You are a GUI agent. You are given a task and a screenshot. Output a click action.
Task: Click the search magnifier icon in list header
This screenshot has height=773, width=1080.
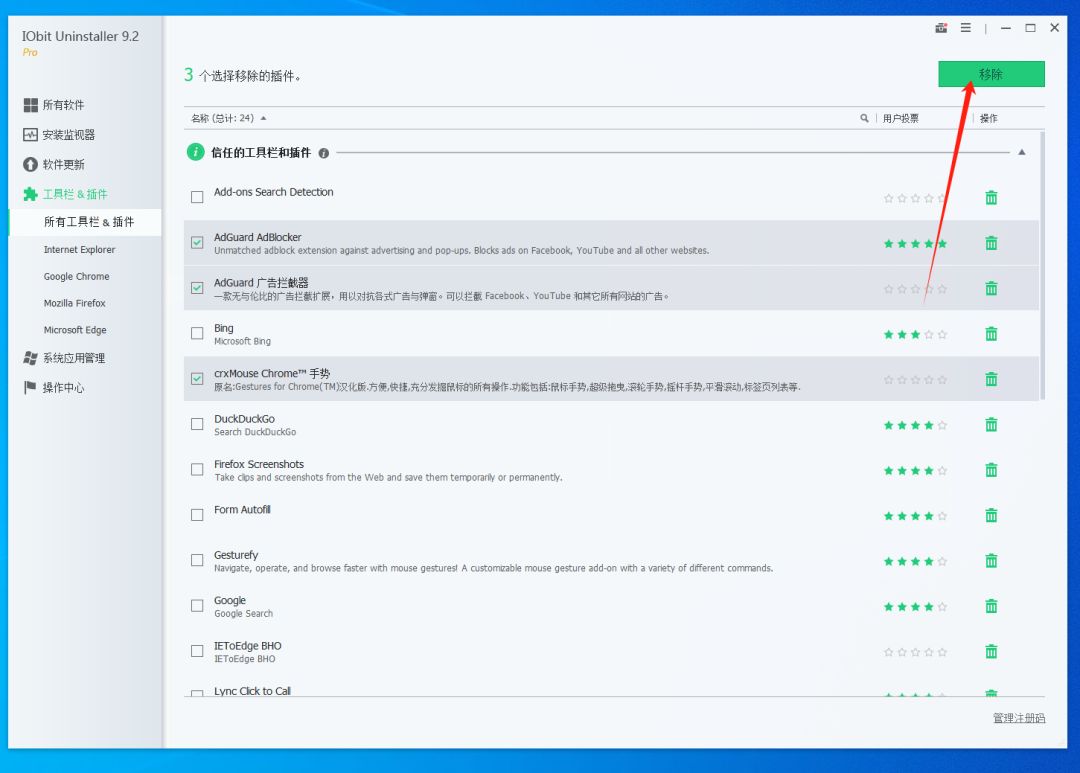(x=864, y=118)
